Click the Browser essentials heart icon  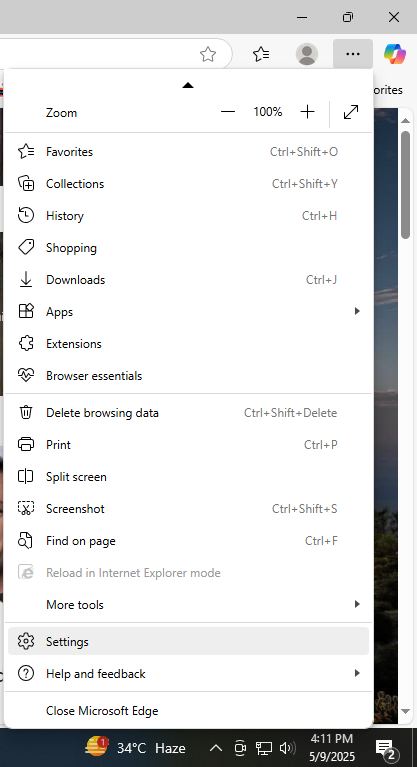point(26,376)
